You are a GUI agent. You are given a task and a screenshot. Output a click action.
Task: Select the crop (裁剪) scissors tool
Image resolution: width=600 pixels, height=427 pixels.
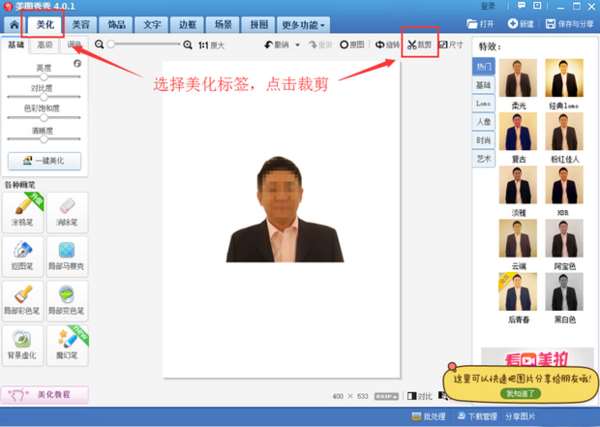tap(419, 45)
